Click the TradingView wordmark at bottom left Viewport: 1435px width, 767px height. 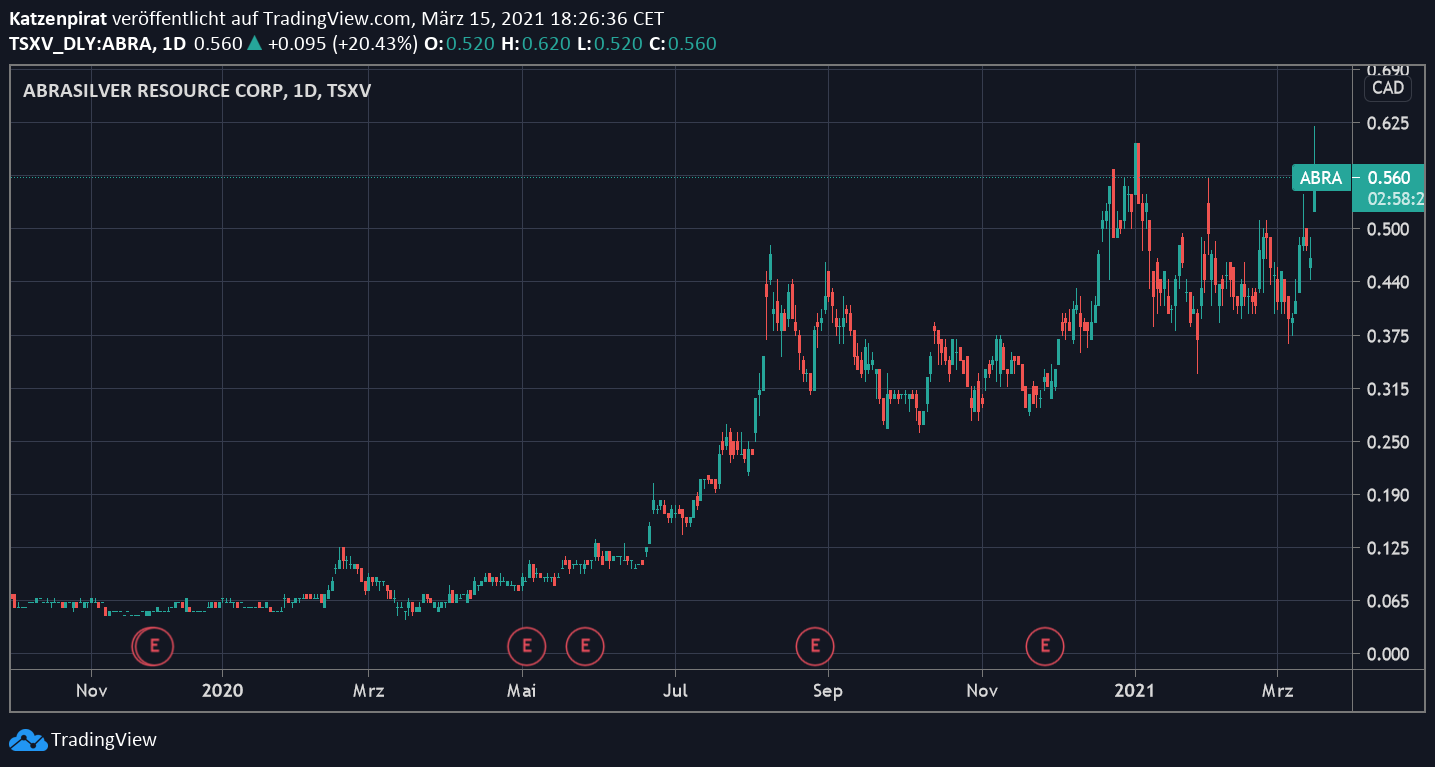[104, 740]
